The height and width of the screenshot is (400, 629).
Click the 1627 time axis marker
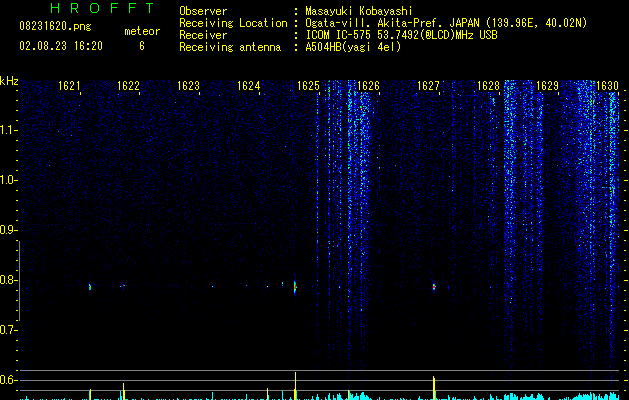[x=428, y=86]
